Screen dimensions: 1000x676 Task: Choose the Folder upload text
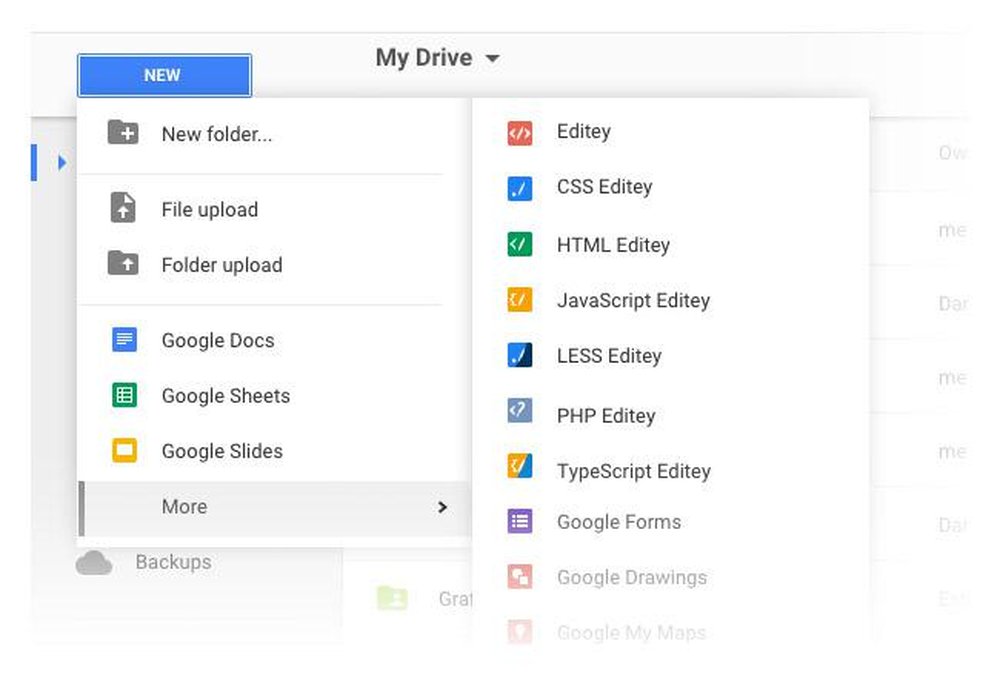click(x=222, y=265)
